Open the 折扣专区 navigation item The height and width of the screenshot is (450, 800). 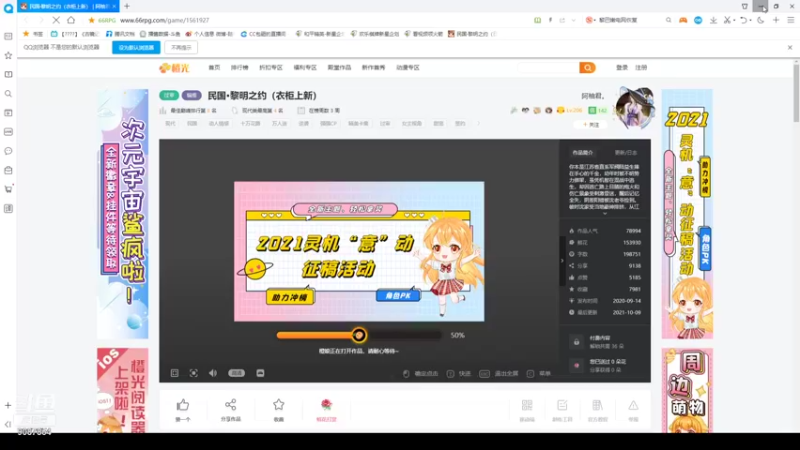271,67
